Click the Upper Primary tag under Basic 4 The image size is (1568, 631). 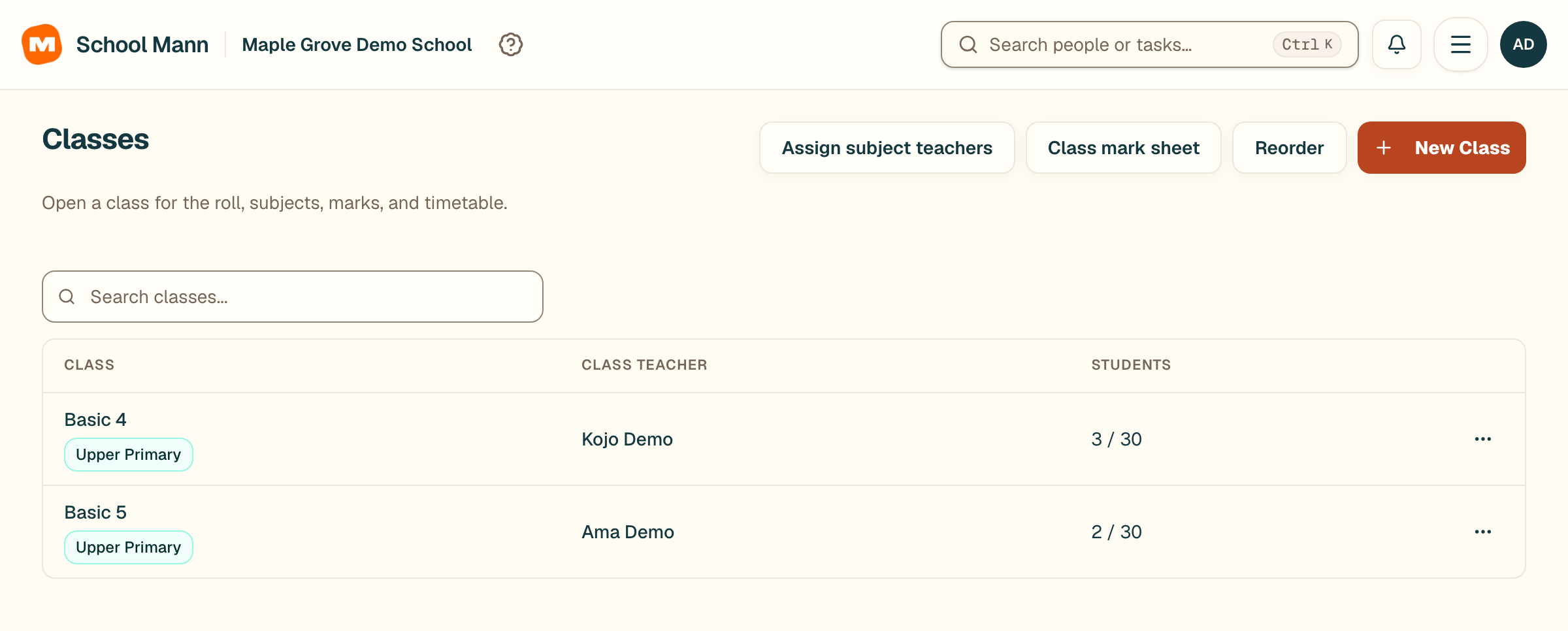point(129,455)
